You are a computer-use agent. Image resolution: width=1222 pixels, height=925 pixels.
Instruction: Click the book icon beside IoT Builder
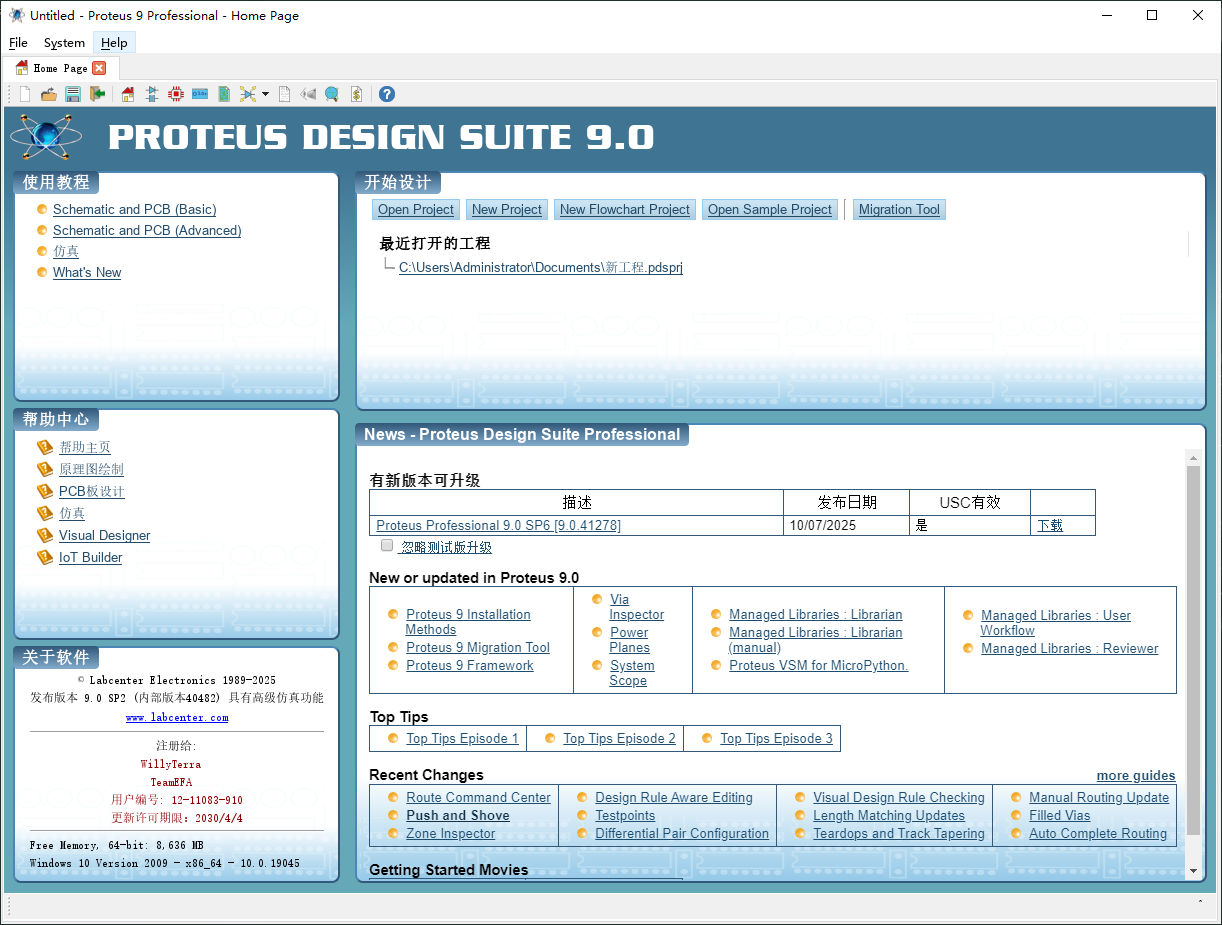44,557
